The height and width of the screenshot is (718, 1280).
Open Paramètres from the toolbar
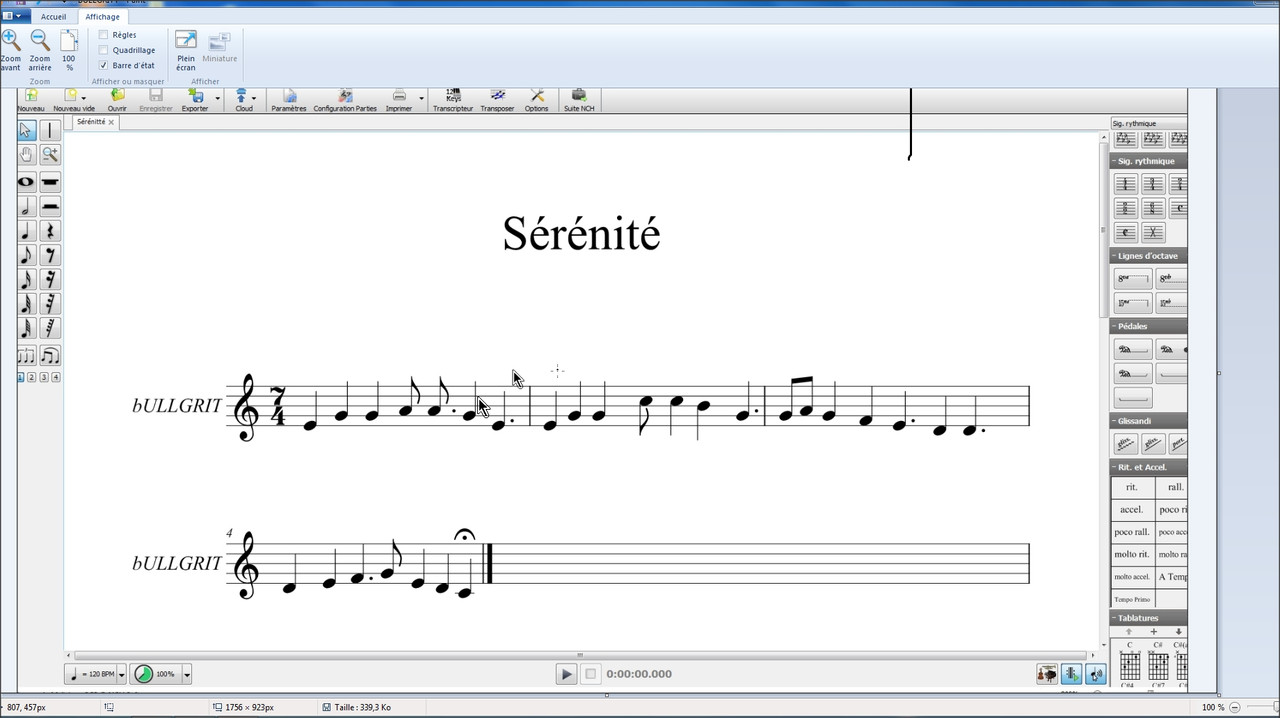tap(289, 100)
